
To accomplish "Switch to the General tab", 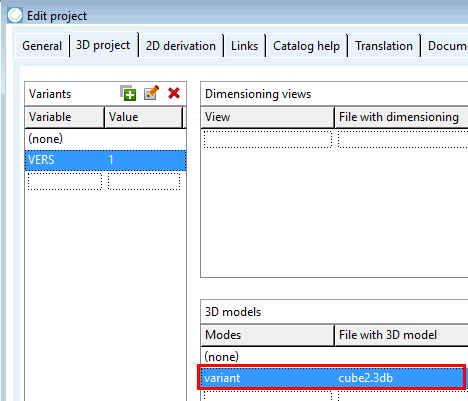I will [42, 46].
